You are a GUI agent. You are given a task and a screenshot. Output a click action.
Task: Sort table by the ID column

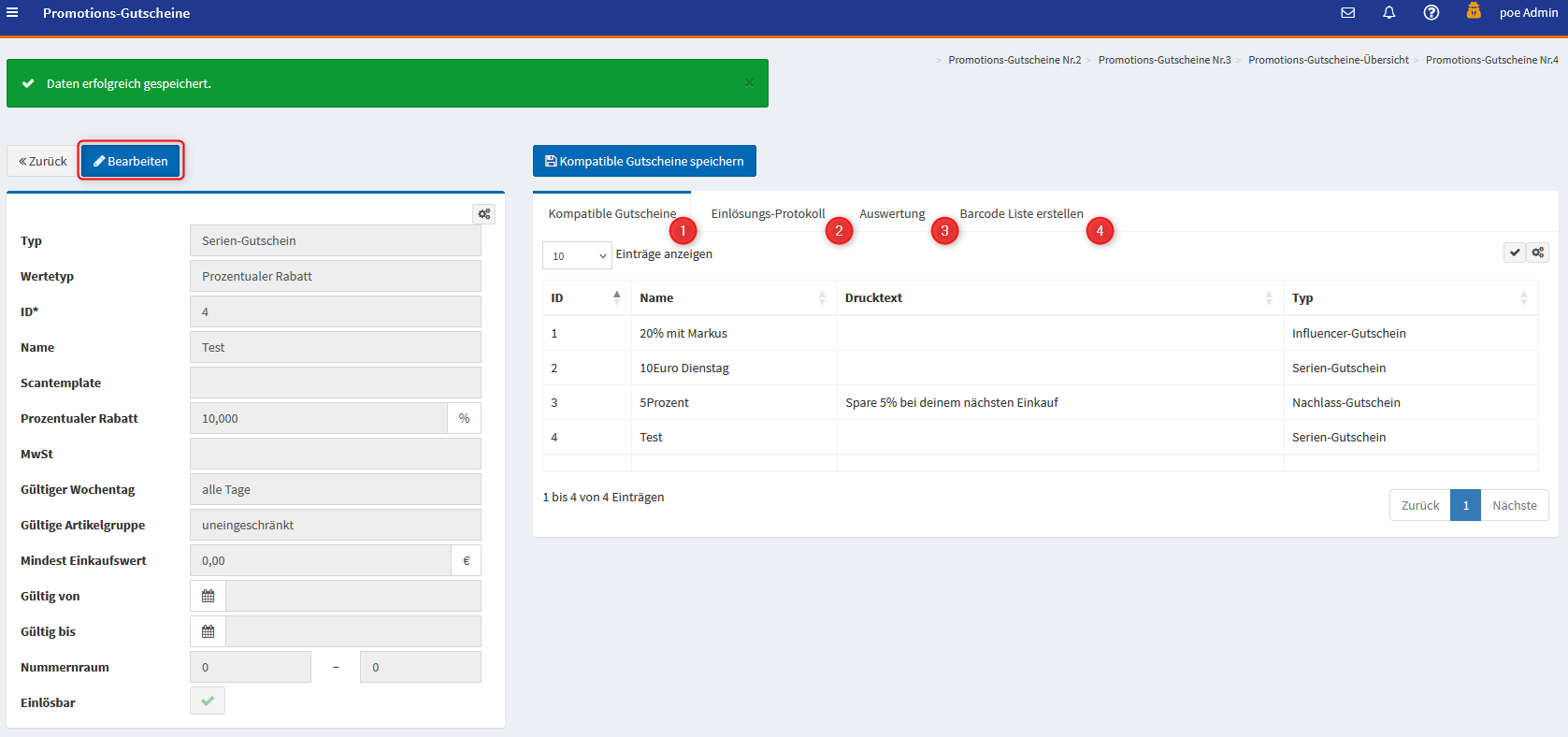(586, 297)
